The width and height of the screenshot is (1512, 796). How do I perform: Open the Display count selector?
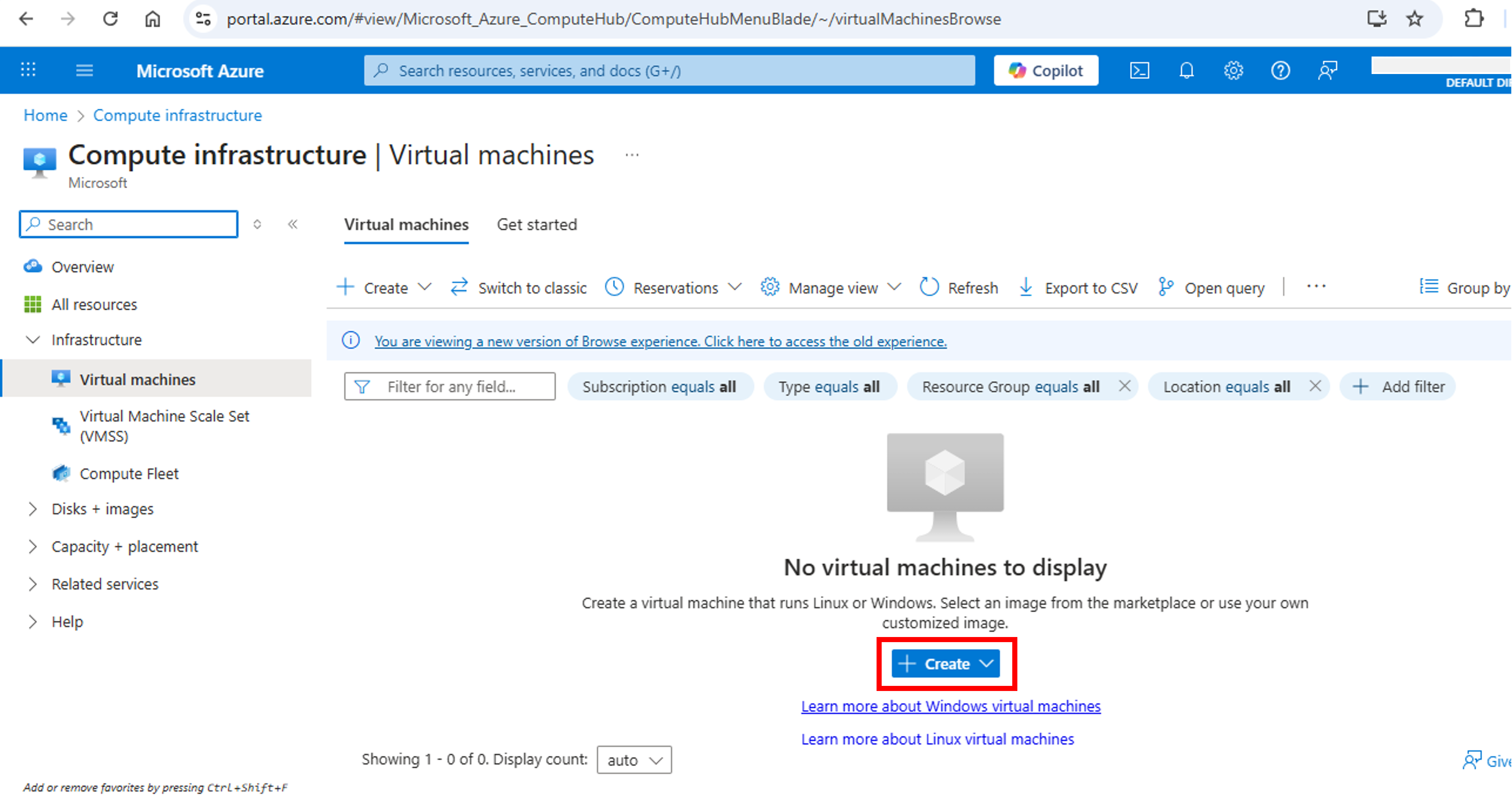click(x=633, y=759)
